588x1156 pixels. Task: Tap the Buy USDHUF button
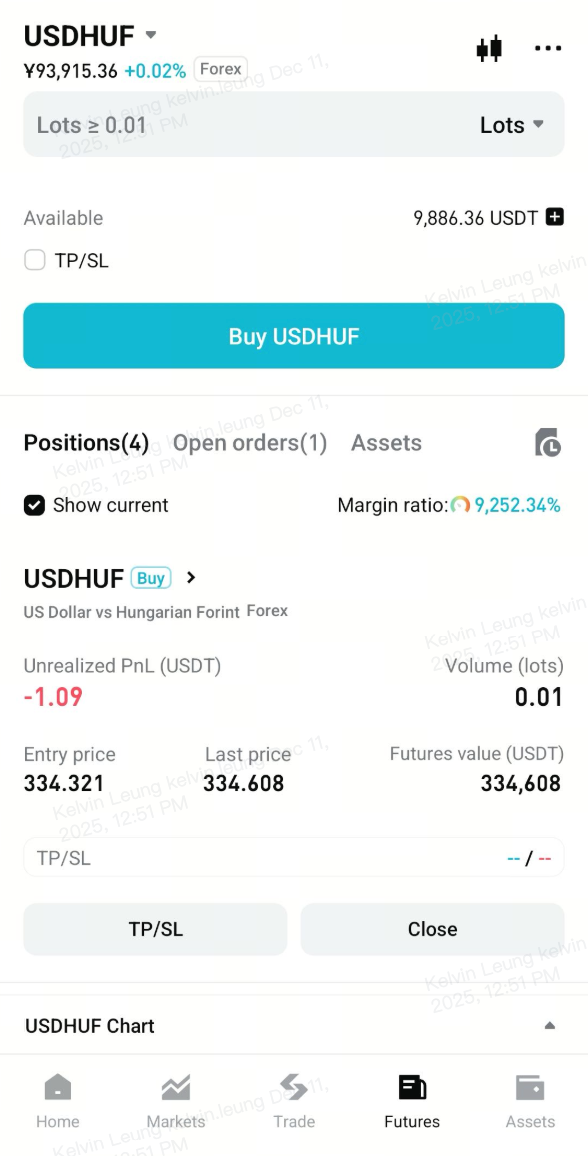click(x=294, y=336)
